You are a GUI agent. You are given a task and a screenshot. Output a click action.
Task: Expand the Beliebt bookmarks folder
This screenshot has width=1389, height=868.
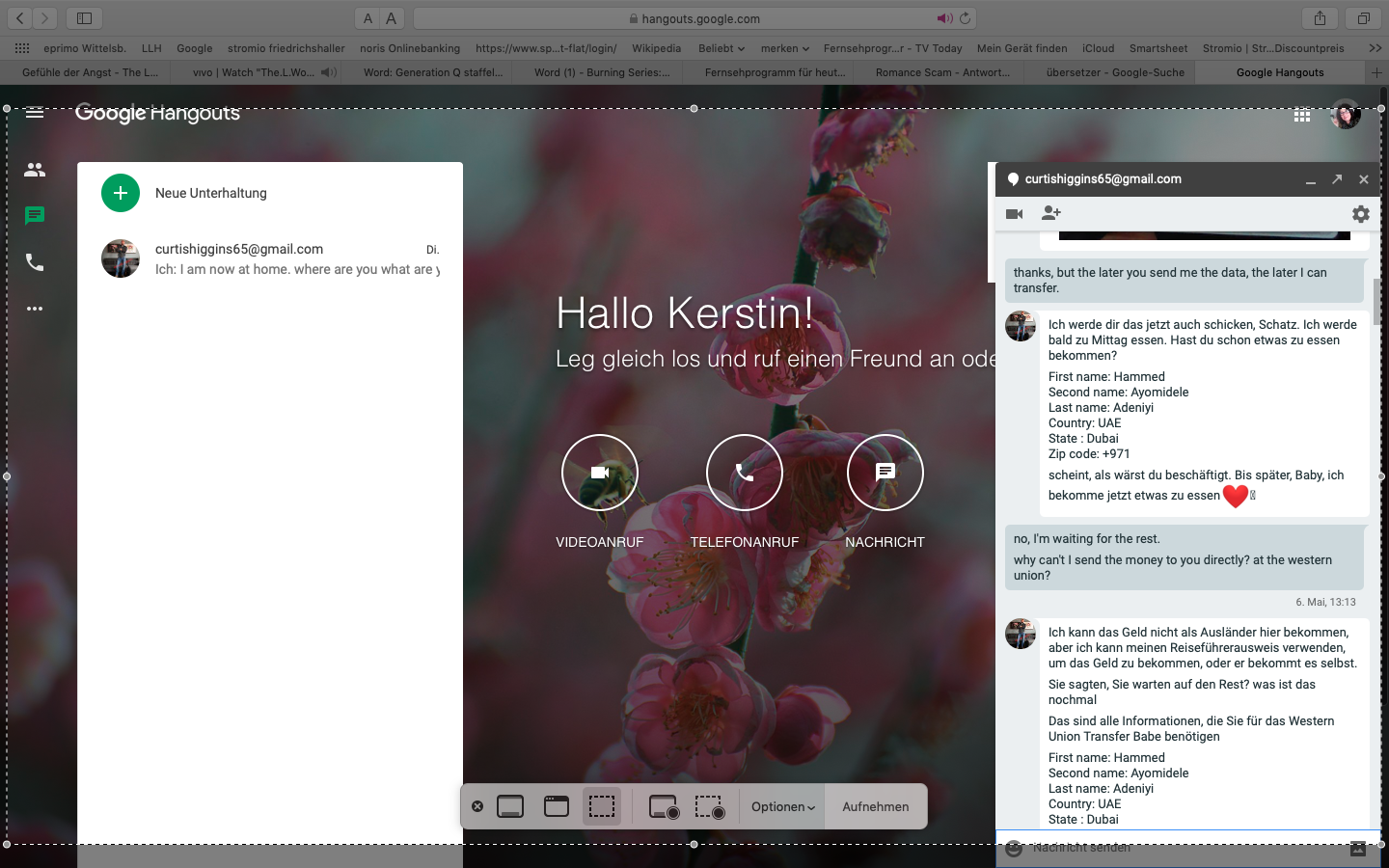click(x=722, y=48)
